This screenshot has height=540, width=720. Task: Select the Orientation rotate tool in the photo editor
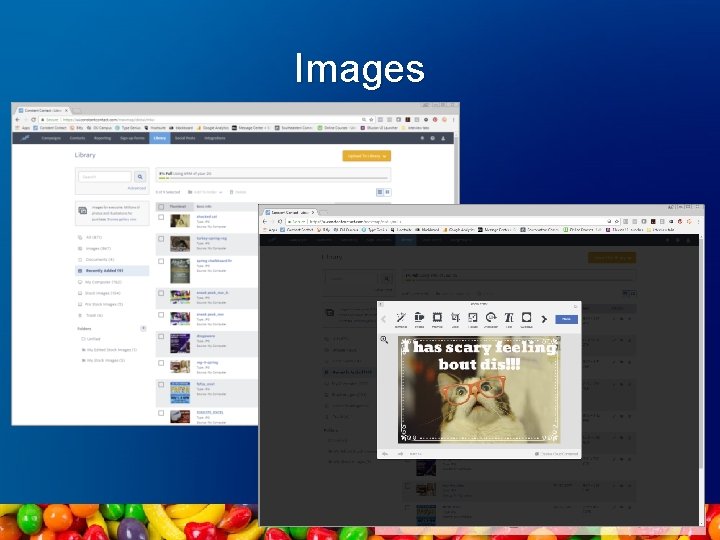[491, 320]
